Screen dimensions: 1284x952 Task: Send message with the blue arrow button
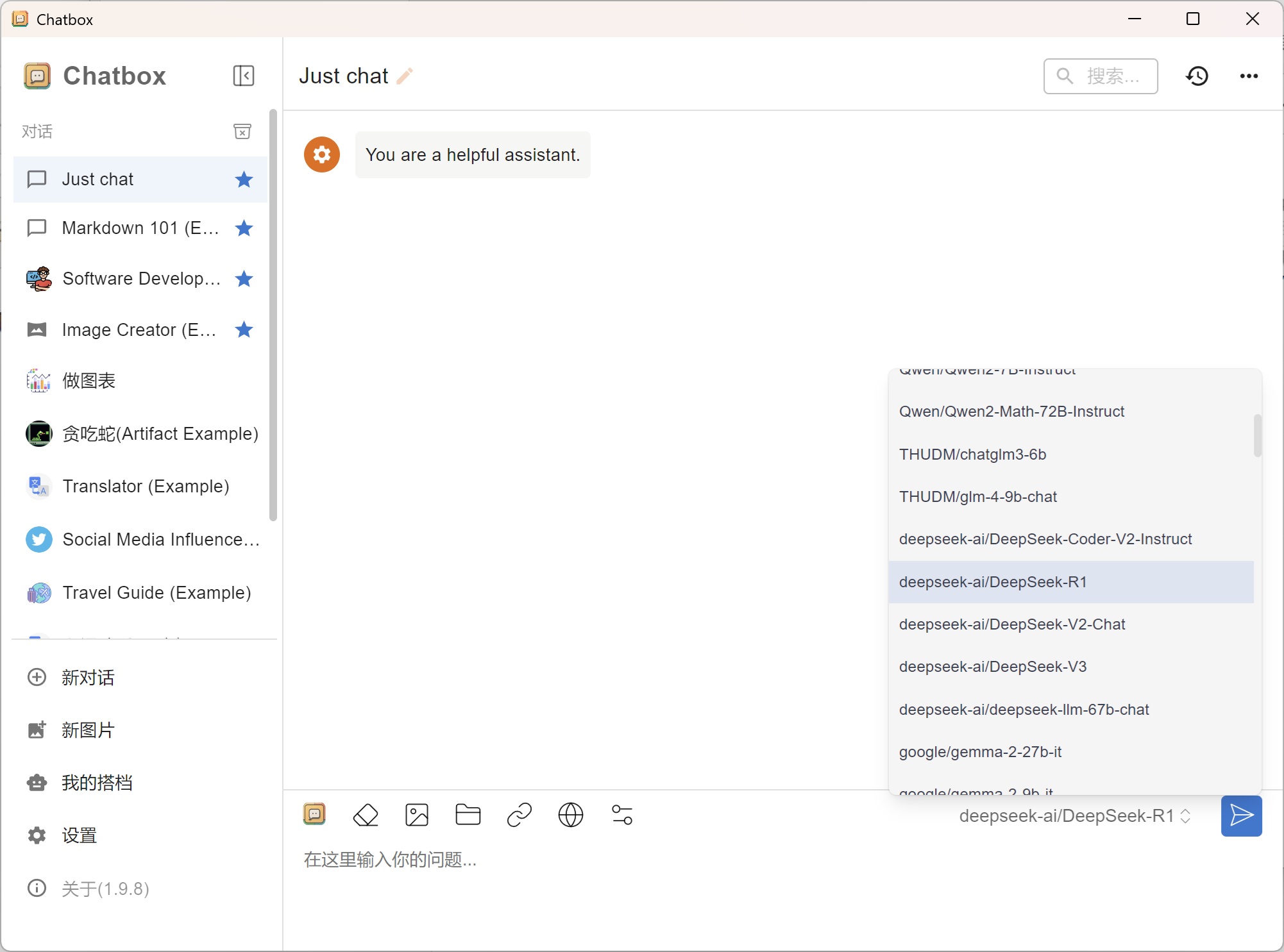(x=1242, y=816)
